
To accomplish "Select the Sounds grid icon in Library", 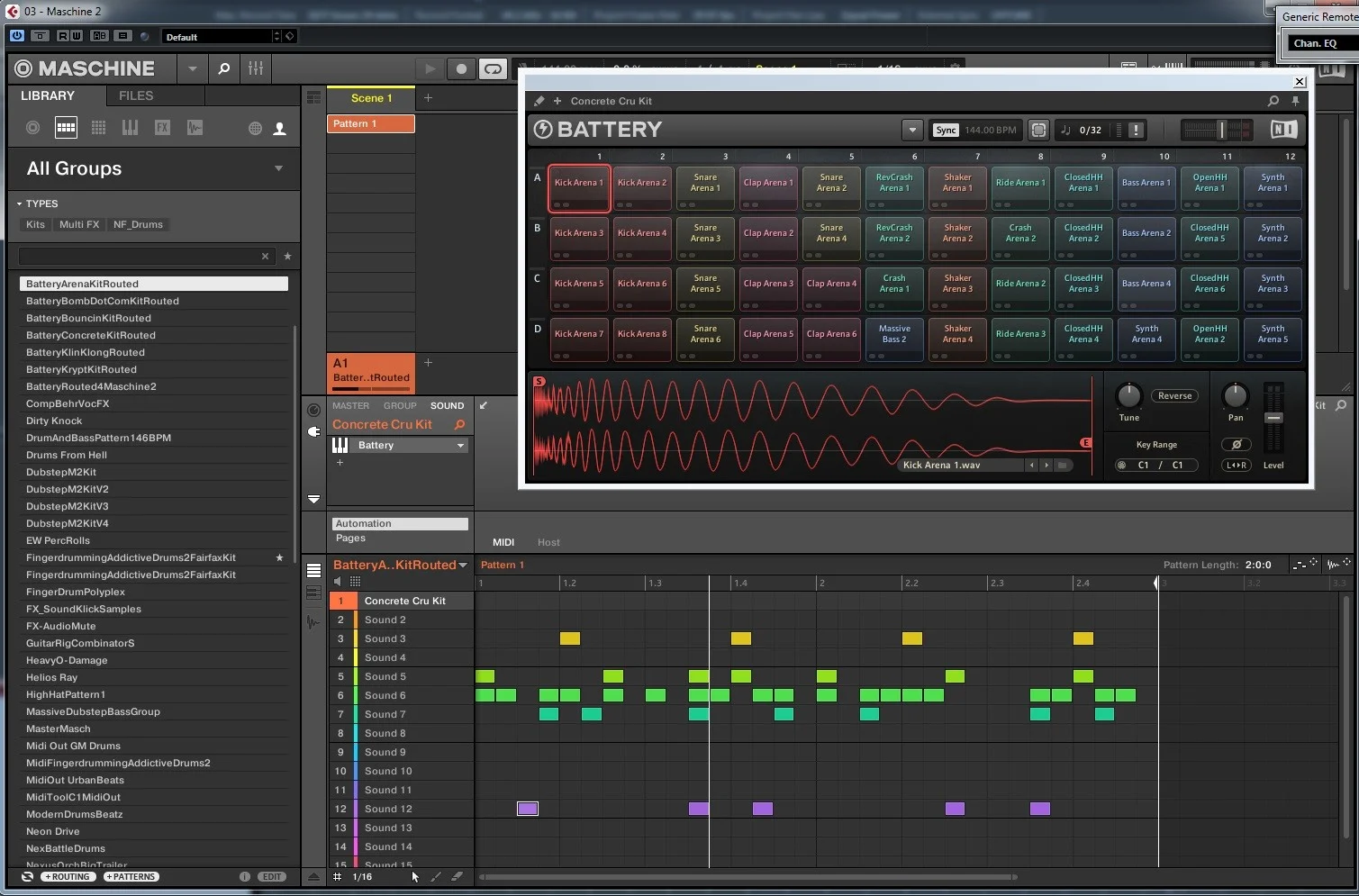I will click(98, 128).
